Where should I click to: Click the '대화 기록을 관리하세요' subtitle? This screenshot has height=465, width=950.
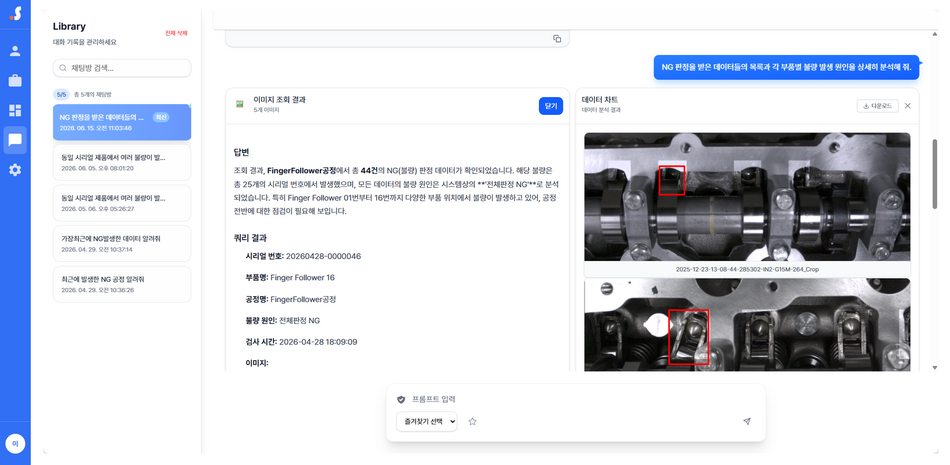84,42
